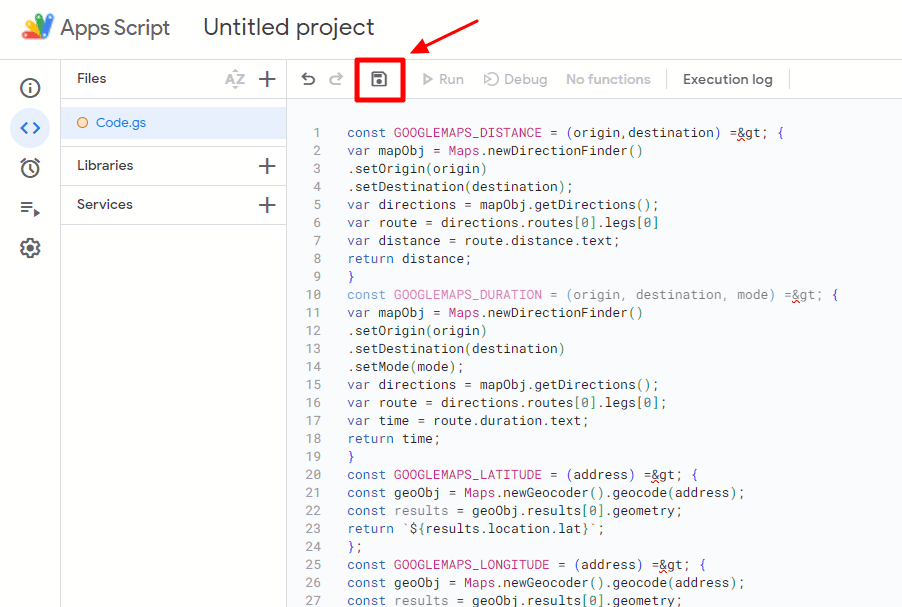Open the Triggers panel from the sidebar
Viewport: 902px width, 607px height.
(29, 167)
